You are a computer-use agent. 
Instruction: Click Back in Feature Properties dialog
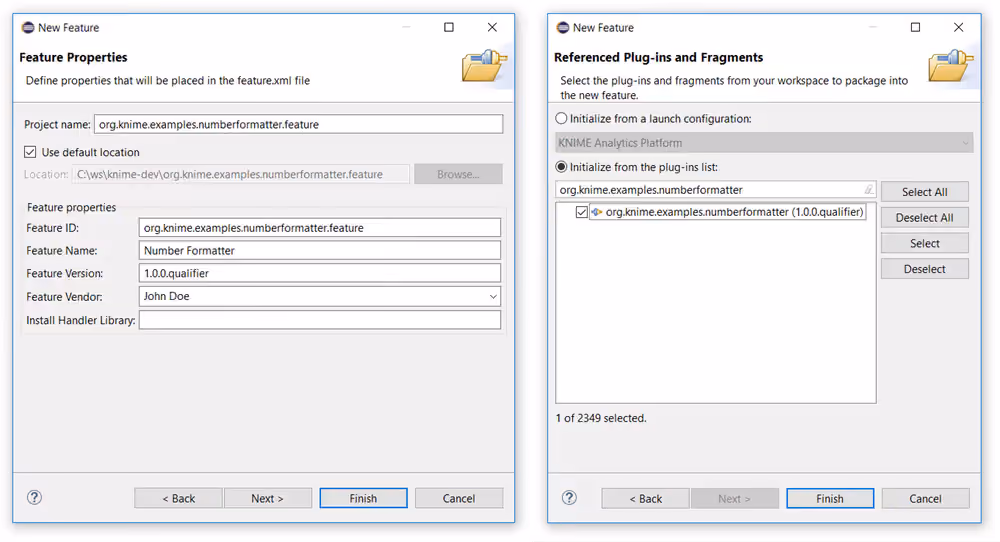pos(179,498)
